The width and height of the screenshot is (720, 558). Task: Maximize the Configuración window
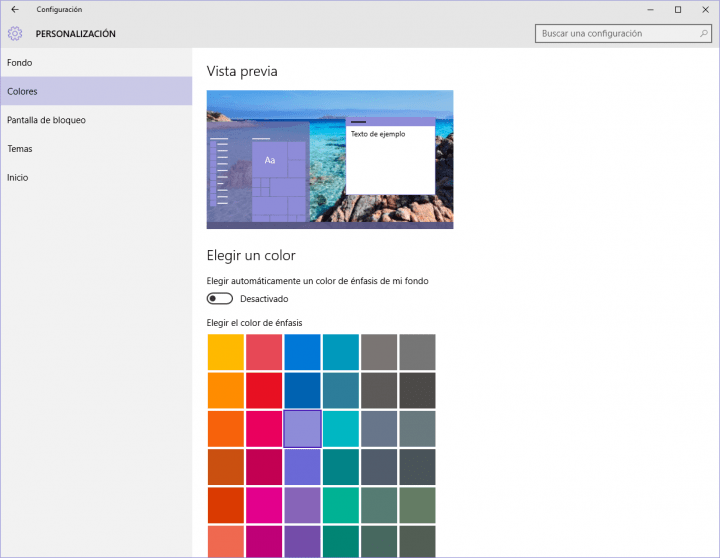click(678, 9)
